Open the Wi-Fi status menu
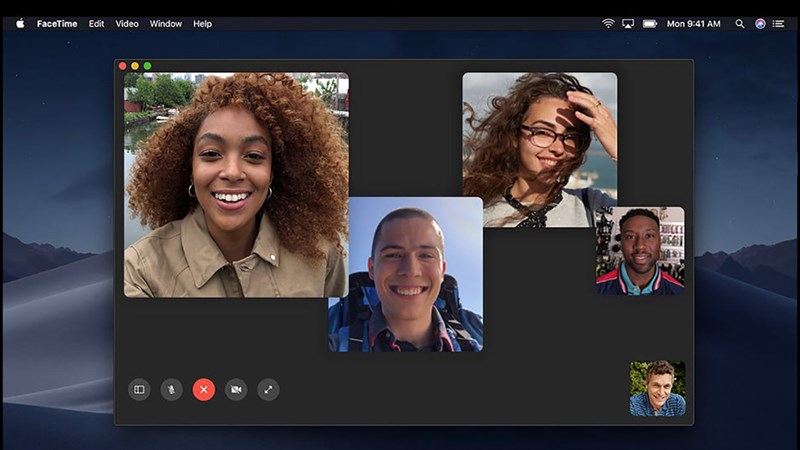This screenshot has height=450, width=800. click(608, 23)
